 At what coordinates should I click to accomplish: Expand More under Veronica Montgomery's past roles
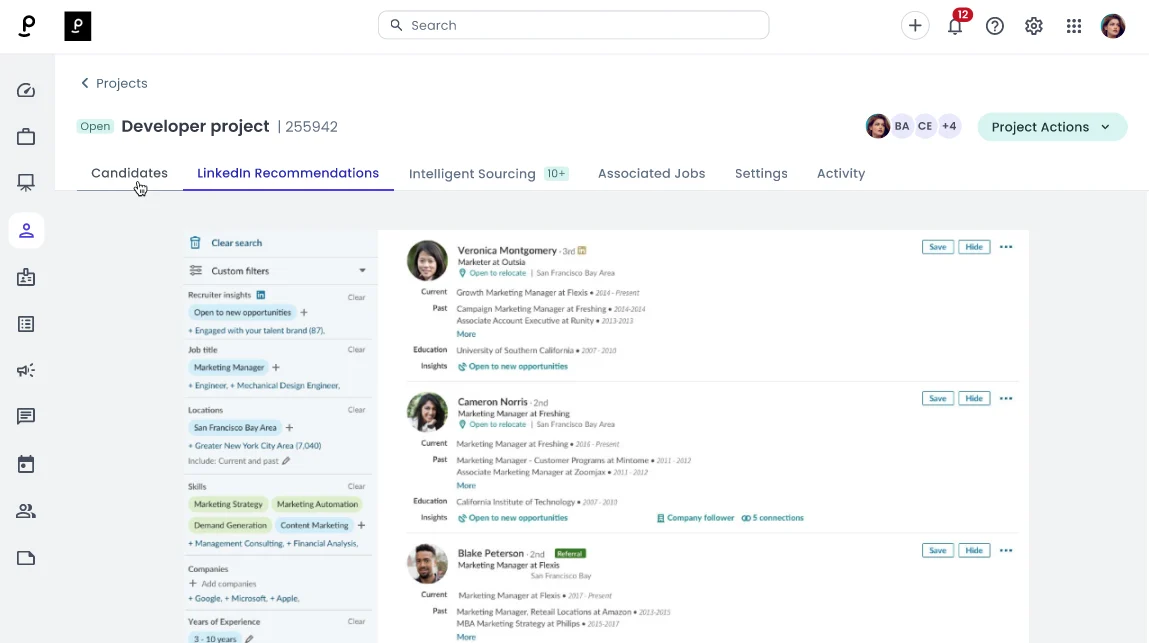[x=466, y=334]
